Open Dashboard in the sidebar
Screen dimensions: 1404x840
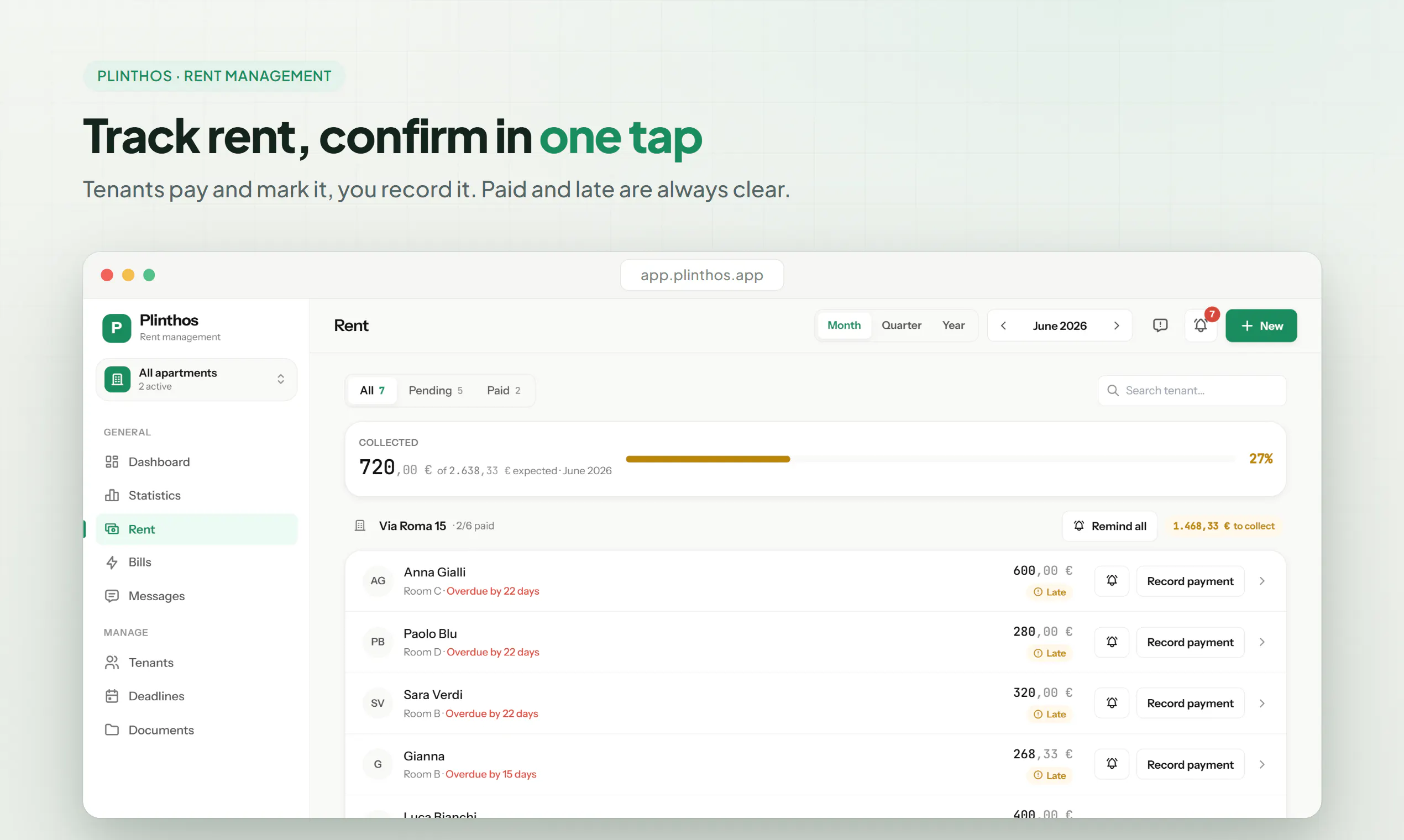pos(196,462)
